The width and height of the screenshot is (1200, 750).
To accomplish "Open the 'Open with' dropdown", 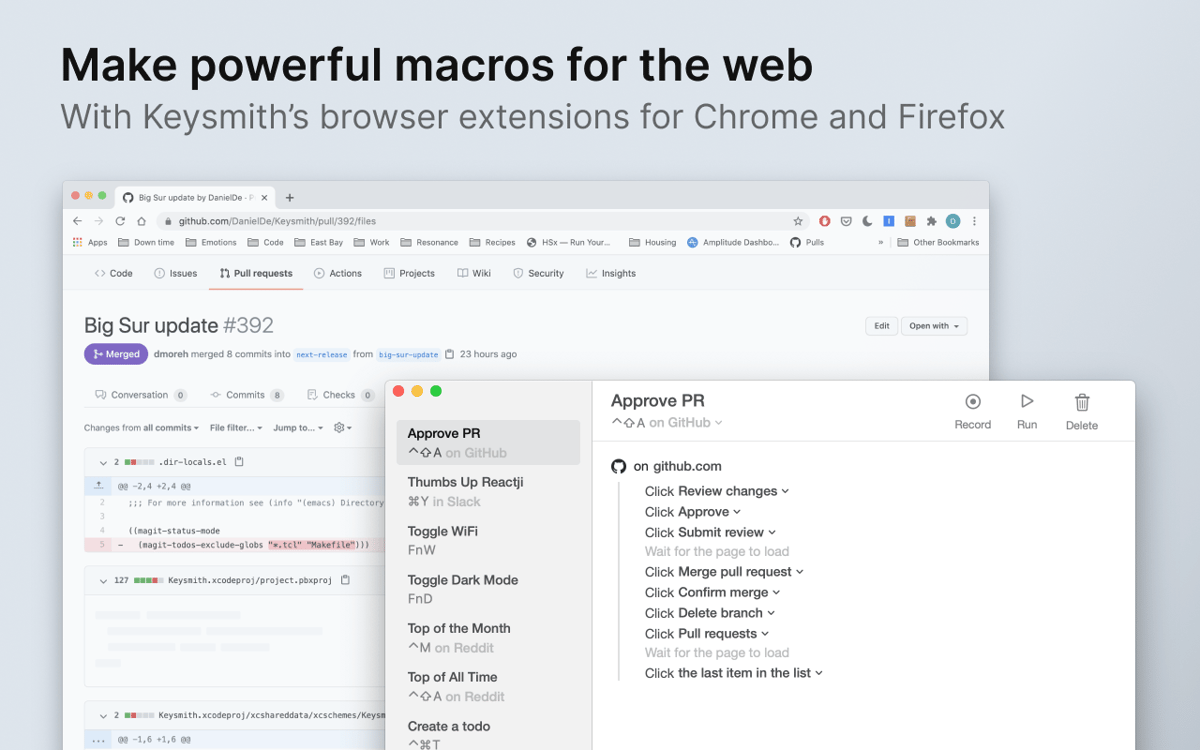I will tap(934, 325).
